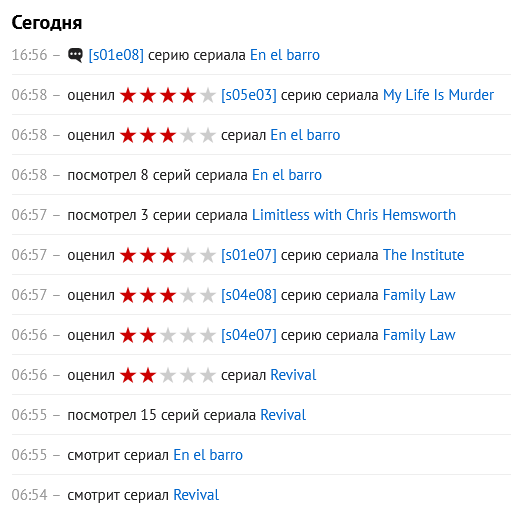Click the star rating for En el barro series
Screen dimensions: 511x514
pos(168,135)
